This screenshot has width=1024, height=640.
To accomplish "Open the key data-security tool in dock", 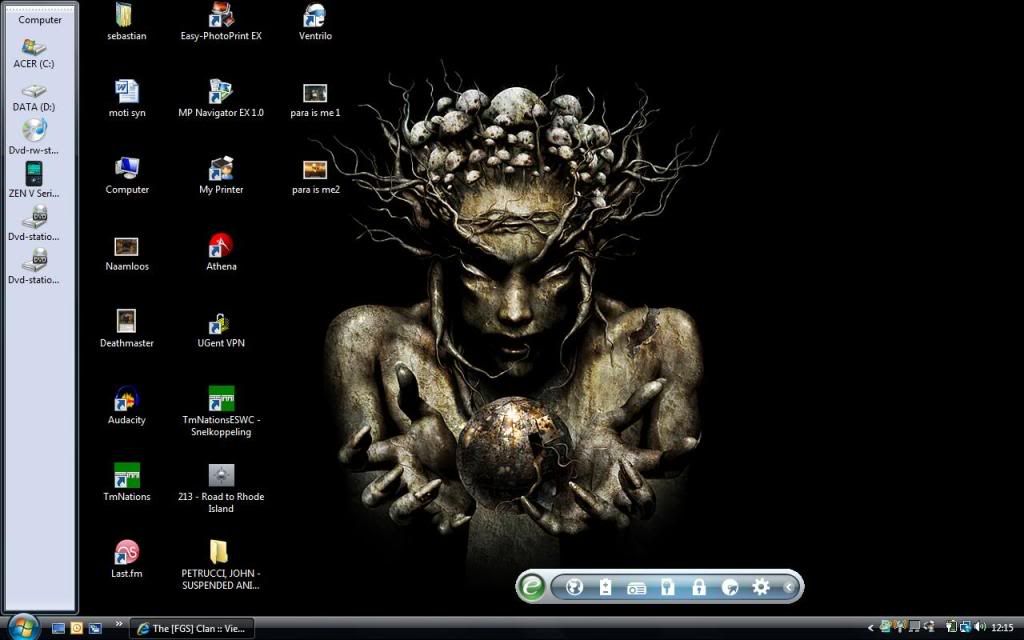I will point(667,587).
